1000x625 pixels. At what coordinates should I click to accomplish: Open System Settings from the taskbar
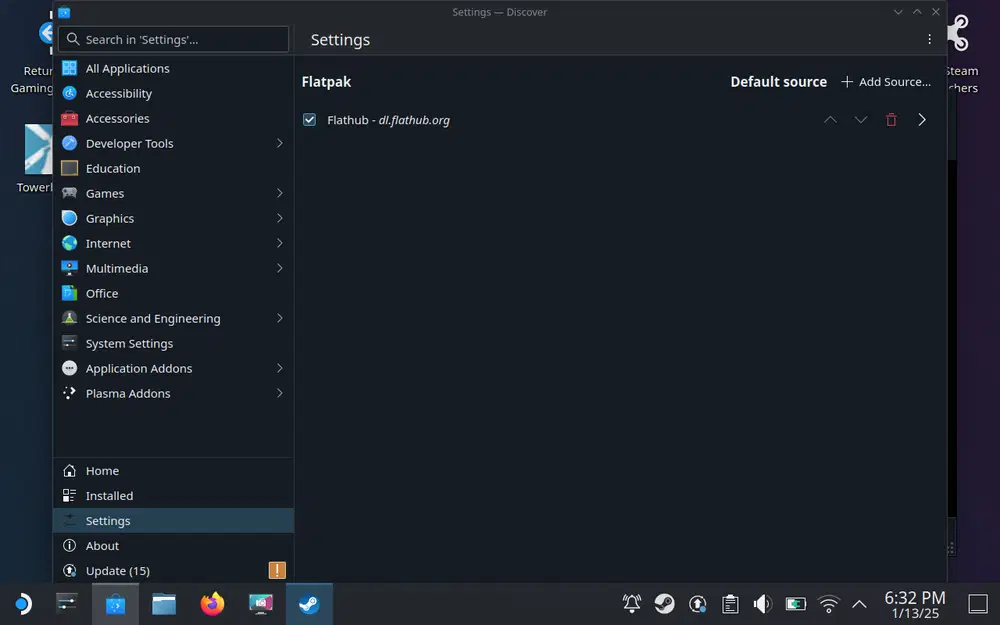(x=67, y=603)
